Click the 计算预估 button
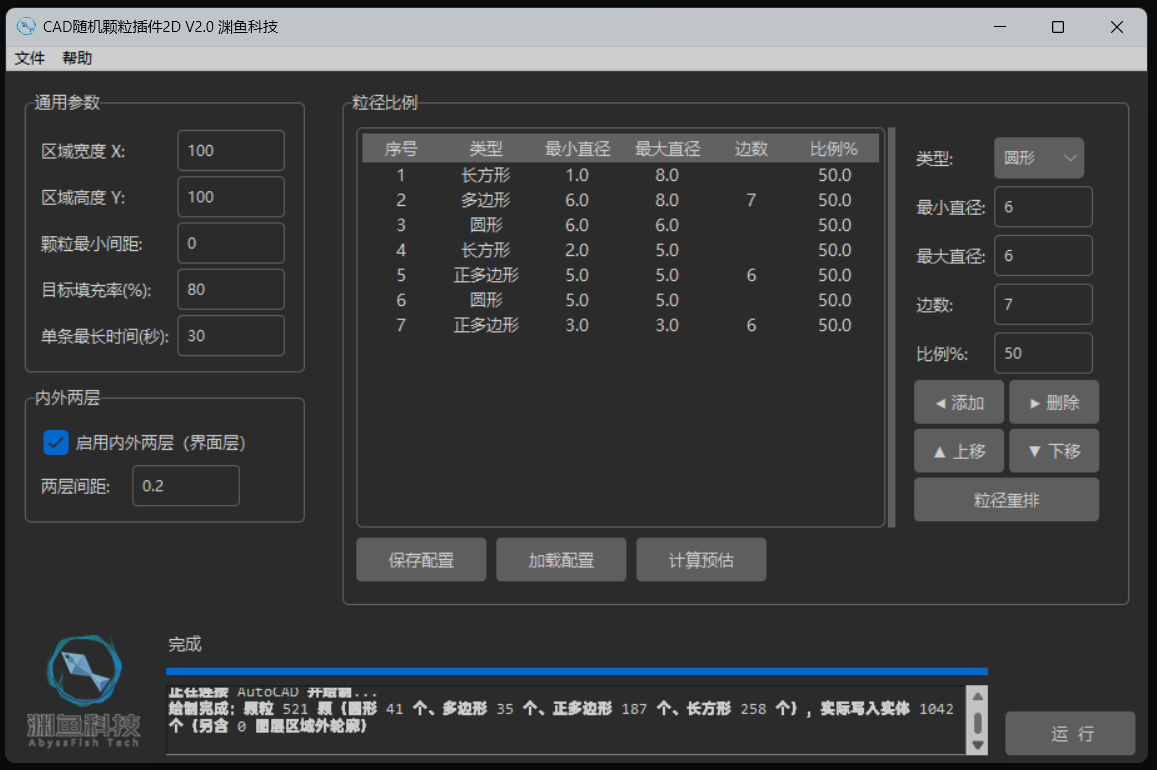This screenshot has height=770, width=1157. click(x=701, y=560)
